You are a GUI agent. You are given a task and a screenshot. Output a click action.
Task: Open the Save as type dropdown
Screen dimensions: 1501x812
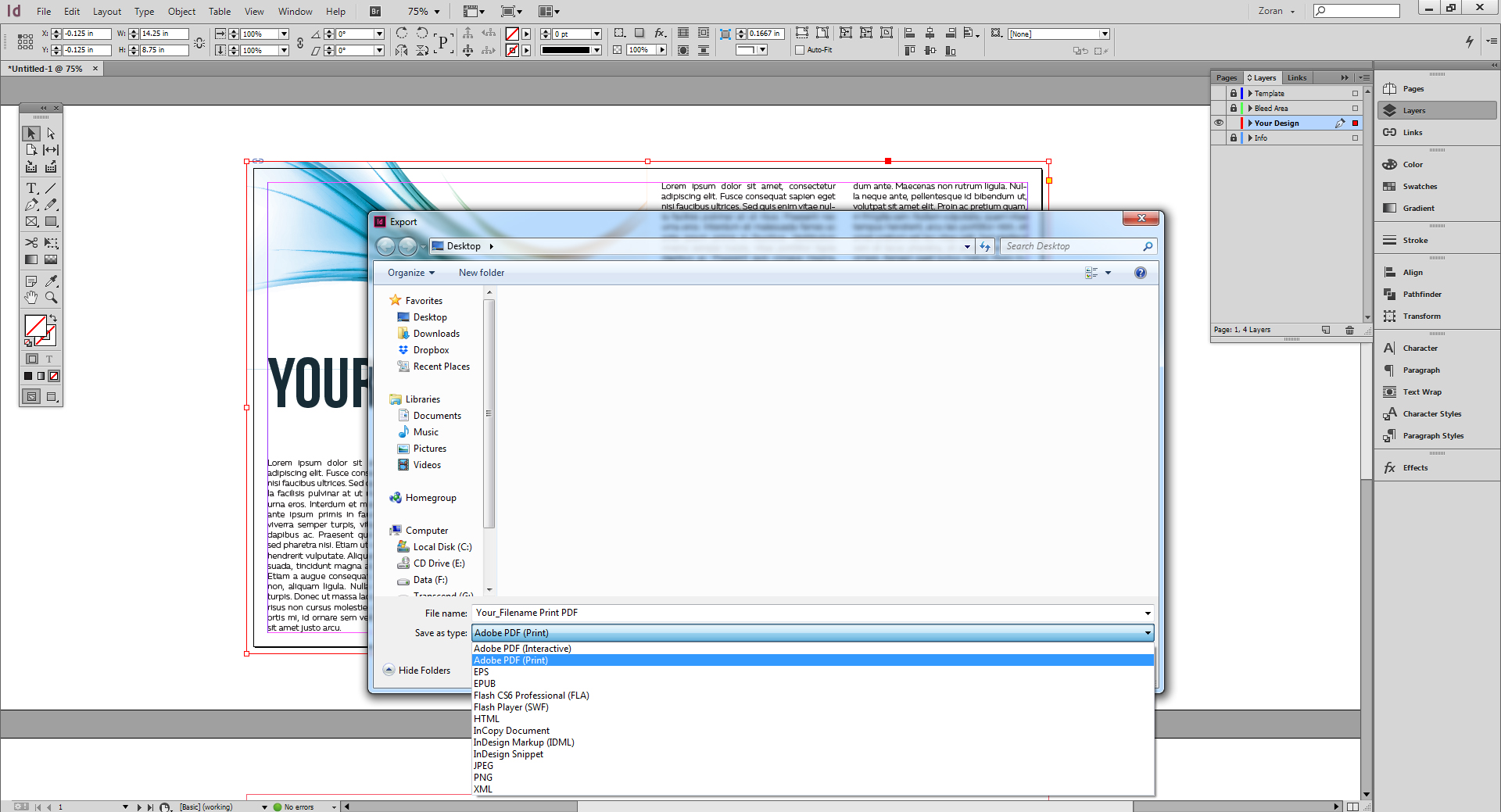point(1145,633)
